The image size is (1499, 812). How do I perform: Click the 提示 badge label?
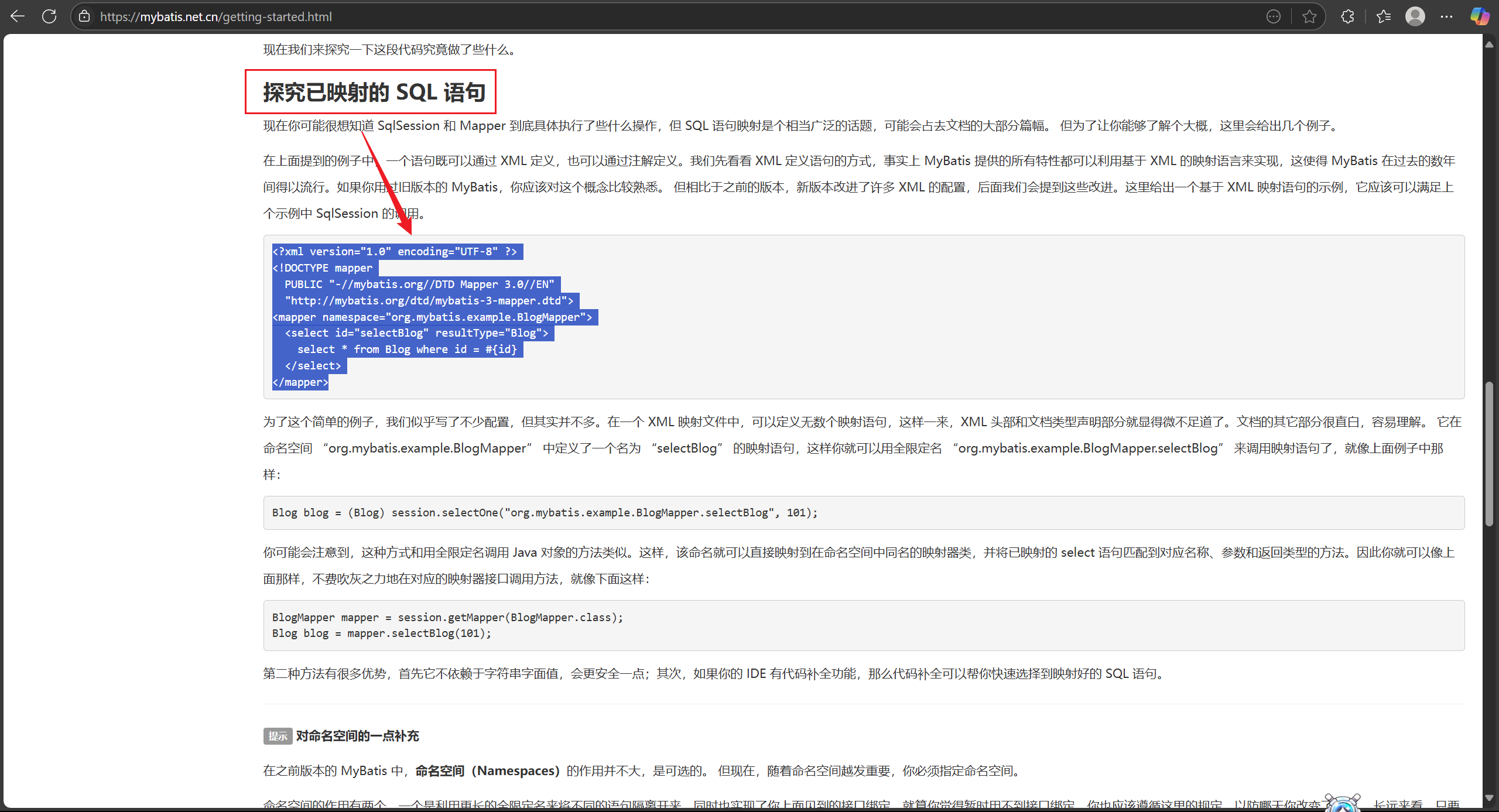(278, 736)
